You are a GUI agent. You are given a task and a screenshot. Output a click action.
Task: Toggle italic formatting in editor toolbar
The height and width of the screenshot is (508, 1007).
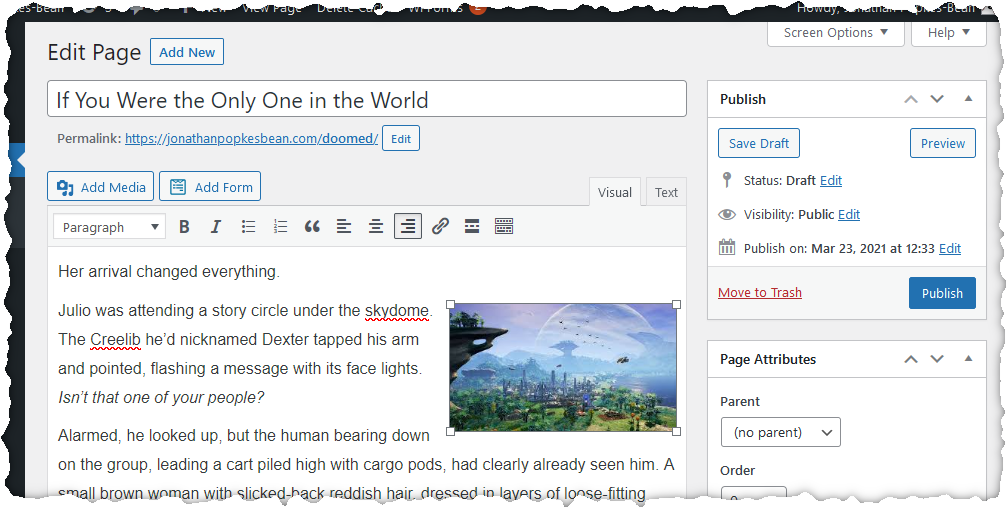(216, 227)
